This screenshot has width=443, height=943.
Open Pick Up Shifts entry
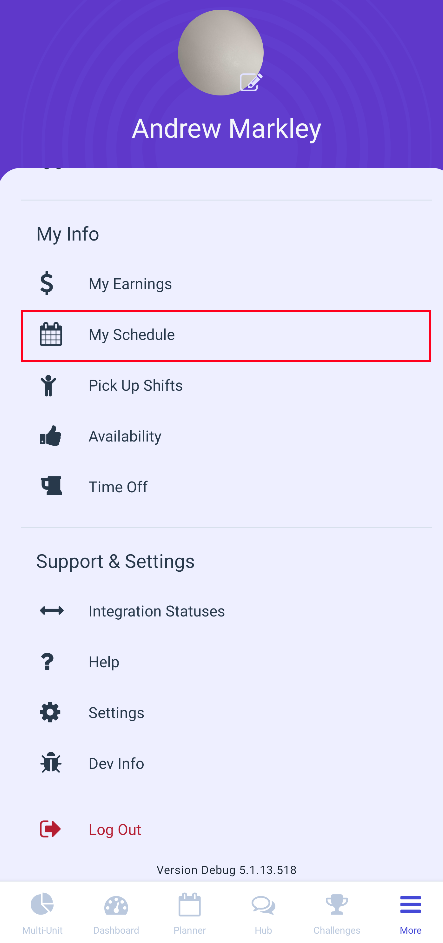point(226,385)
